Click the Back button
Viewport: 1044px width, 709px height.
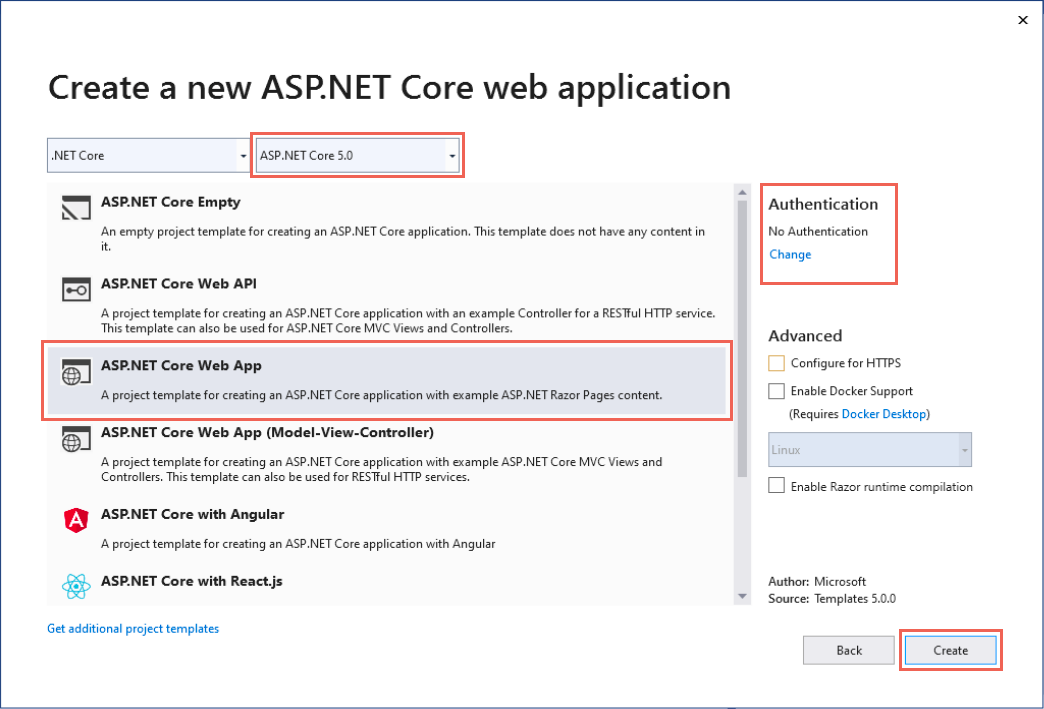(x=849, y=650)
